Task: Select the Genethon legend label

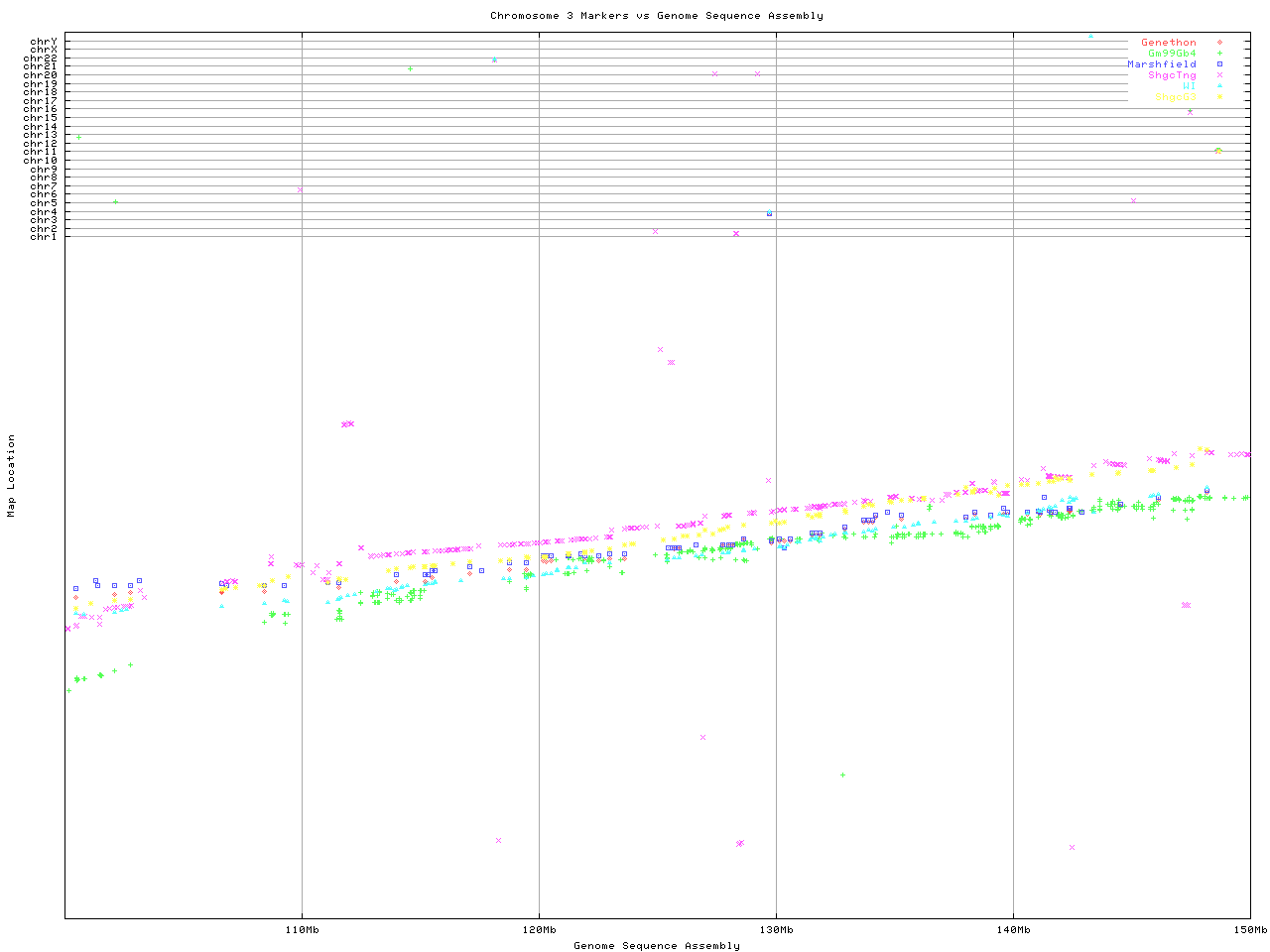Action: pos(1168,43)
